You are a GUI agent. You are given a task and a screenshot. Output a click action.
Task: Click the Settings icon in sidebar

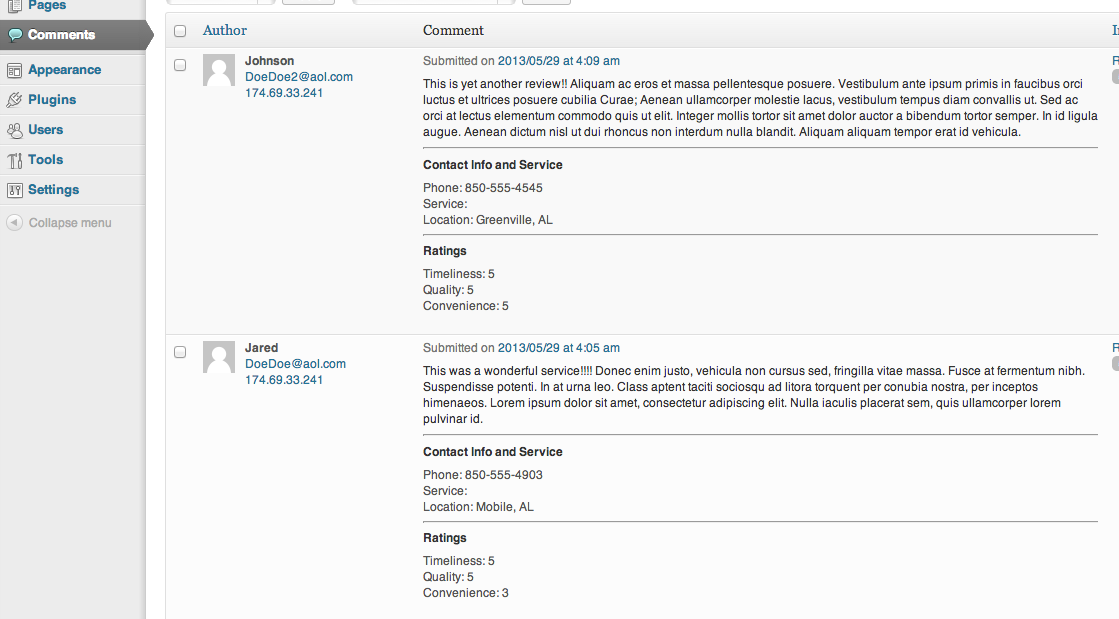(14, 190)
